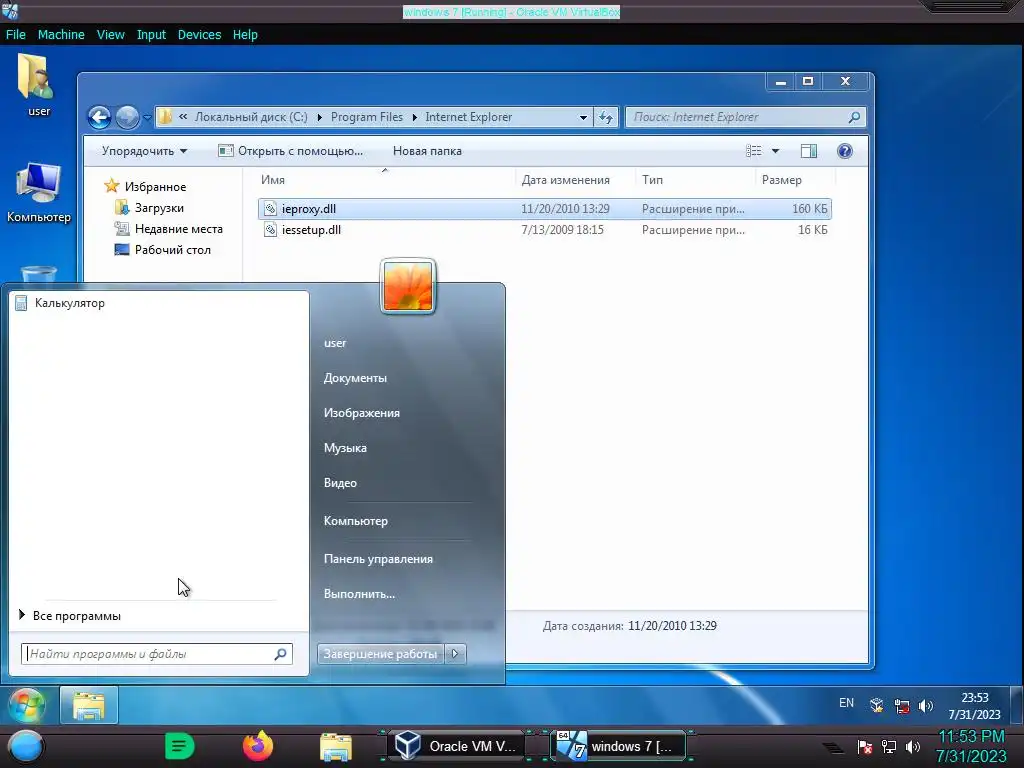Open Панель управления from Start menu
The image size is (1024, 768).
pos(378,559)
